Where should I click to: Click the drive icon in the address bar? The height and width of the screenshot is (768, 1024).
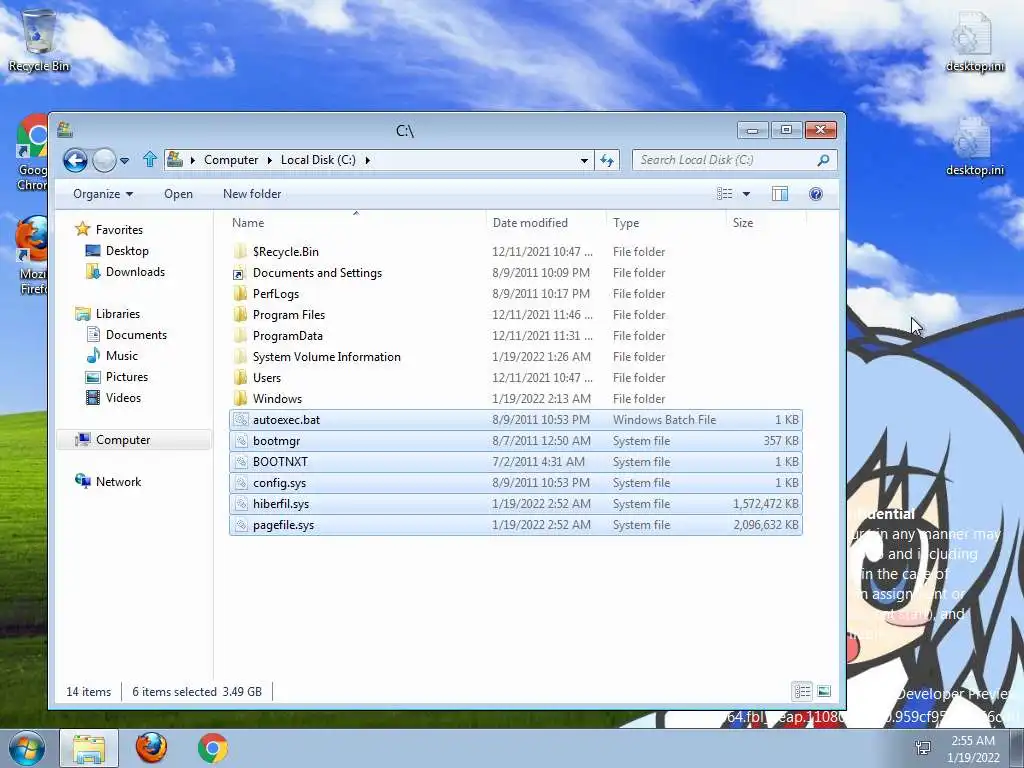pyautogui.click(x=175, y=159)
